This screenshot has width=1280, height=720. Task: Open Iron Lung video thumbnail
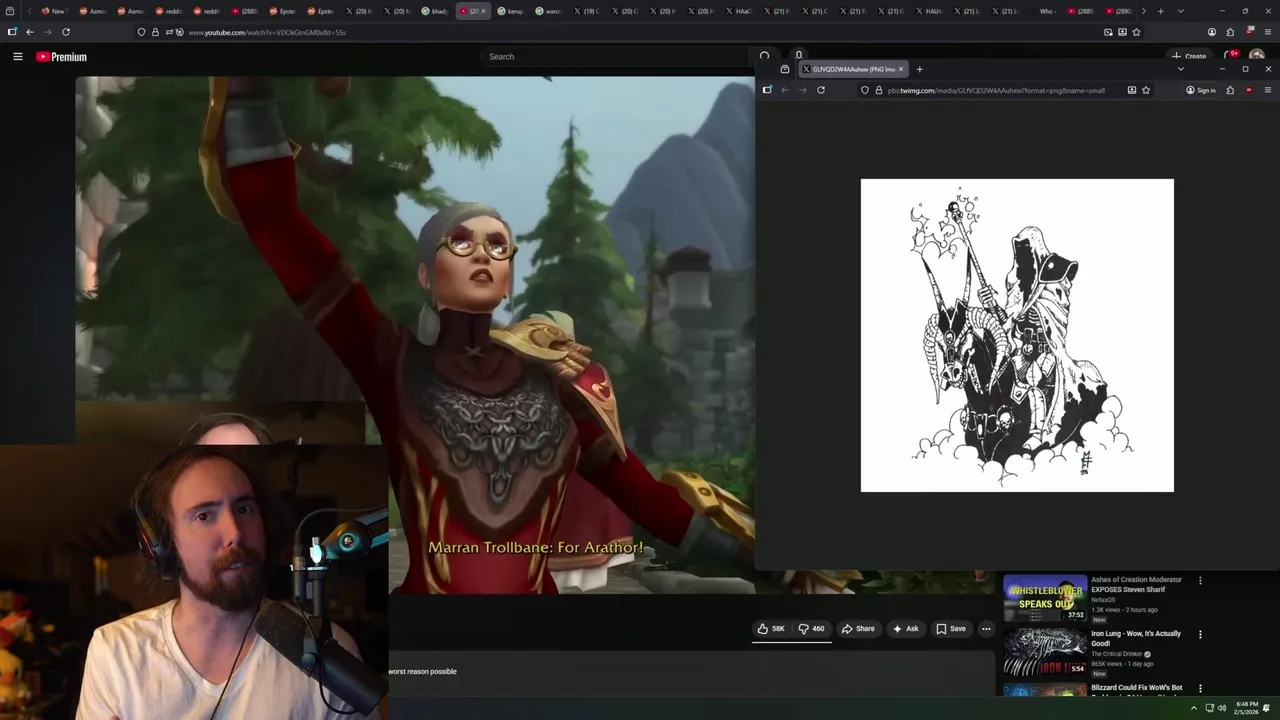(1045, 651)
